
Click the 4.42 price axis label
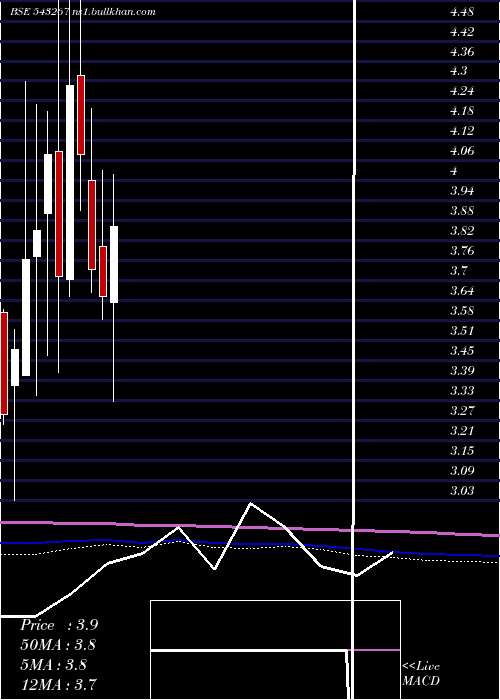pyautogui.click(x=462, y=32)
